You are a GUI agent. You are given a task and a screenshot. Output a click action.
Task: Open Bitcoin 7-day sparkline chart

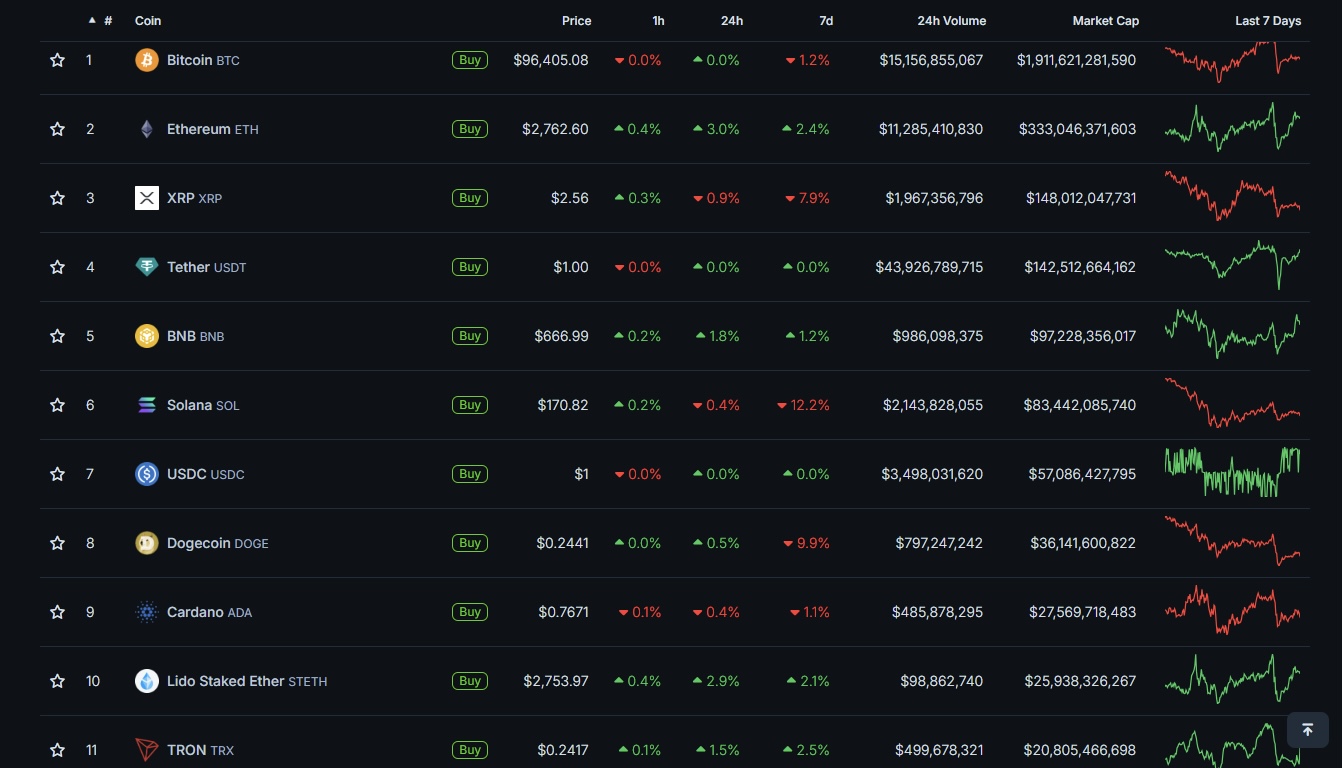[1232, 60]
